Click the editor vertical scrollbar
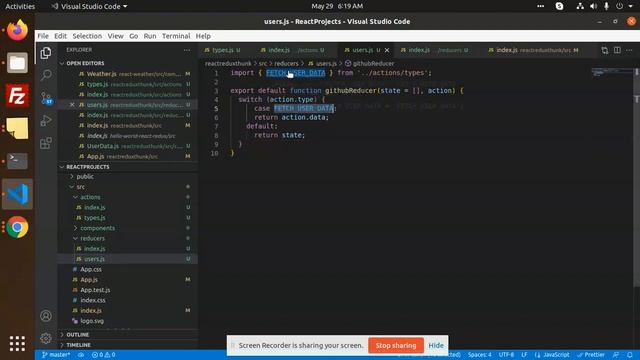 (x=637, y=178)
